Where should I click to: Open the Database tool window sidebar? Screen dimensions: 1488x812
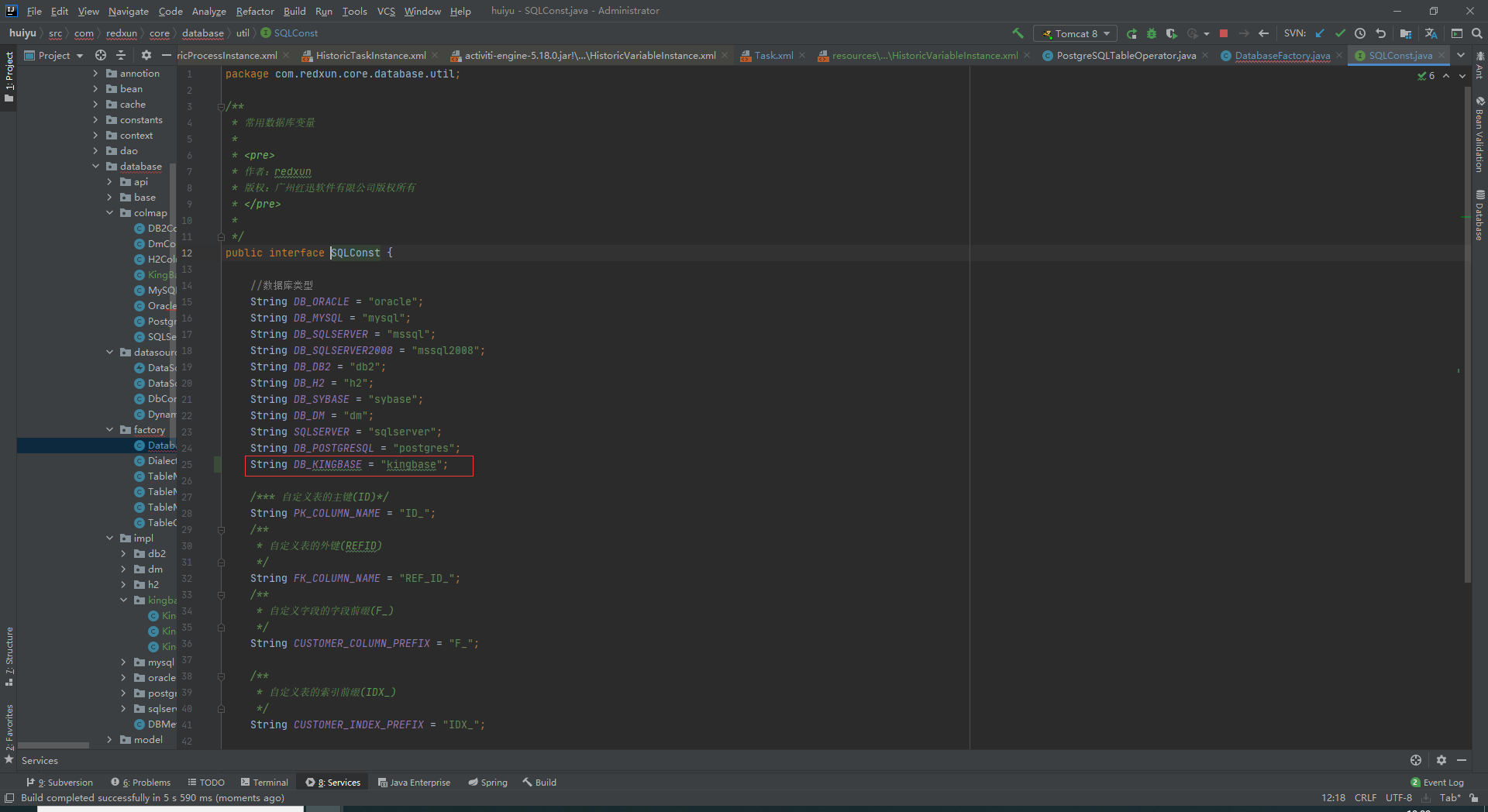1481,218
